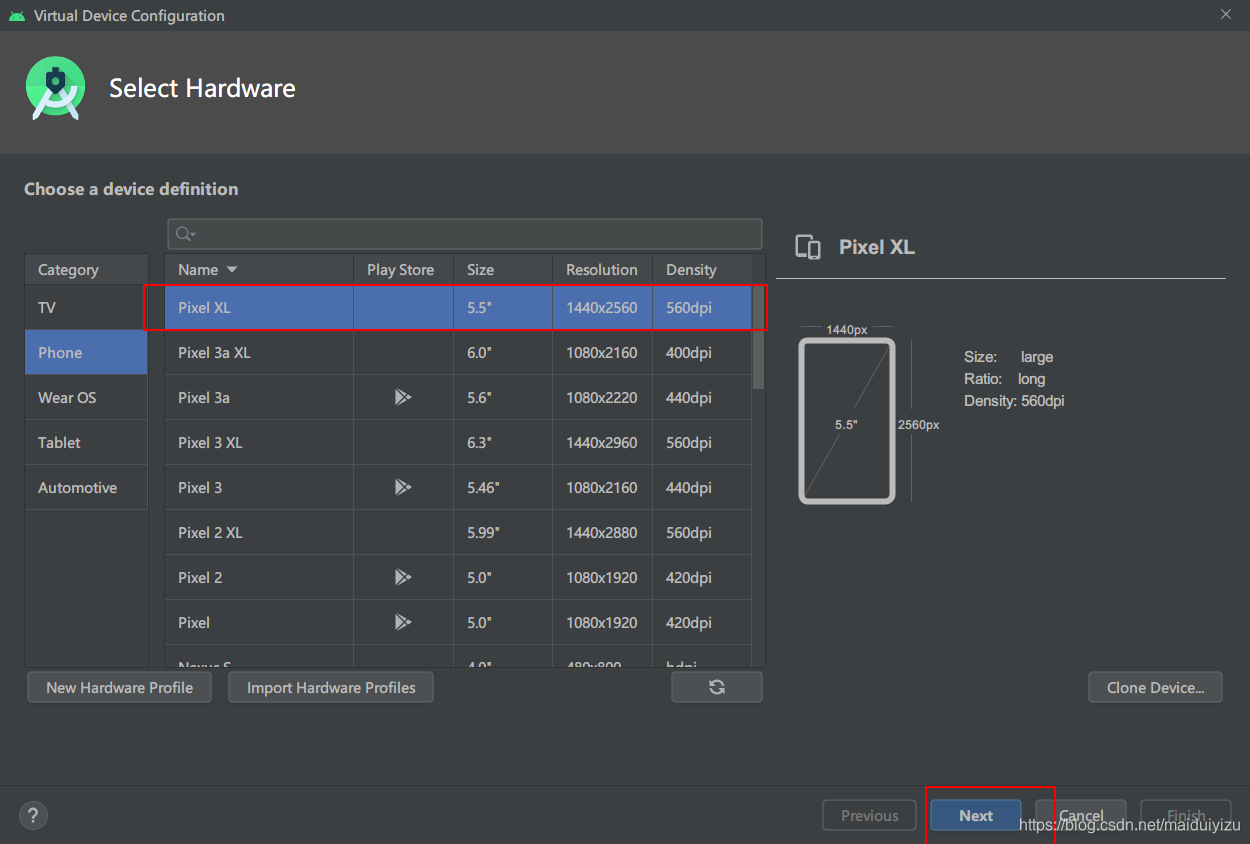Click the New Hardware Profile button
Image resolution: width=1250 pixels, height=844 pixels.
pos(120,687)
